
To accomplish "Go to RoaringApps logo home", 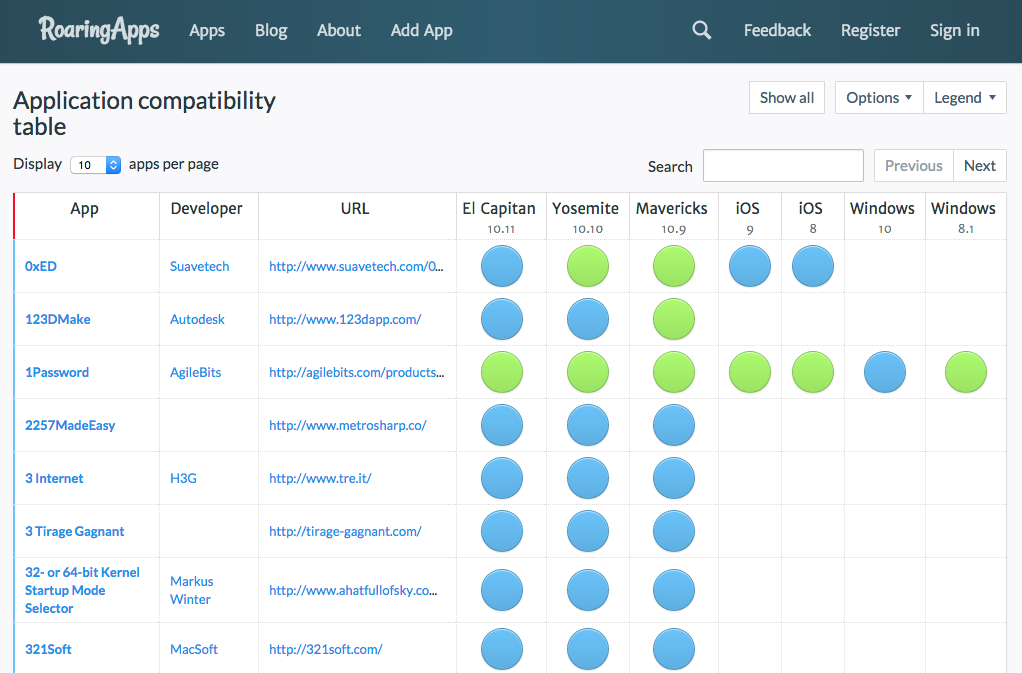I will click(99, 30).
